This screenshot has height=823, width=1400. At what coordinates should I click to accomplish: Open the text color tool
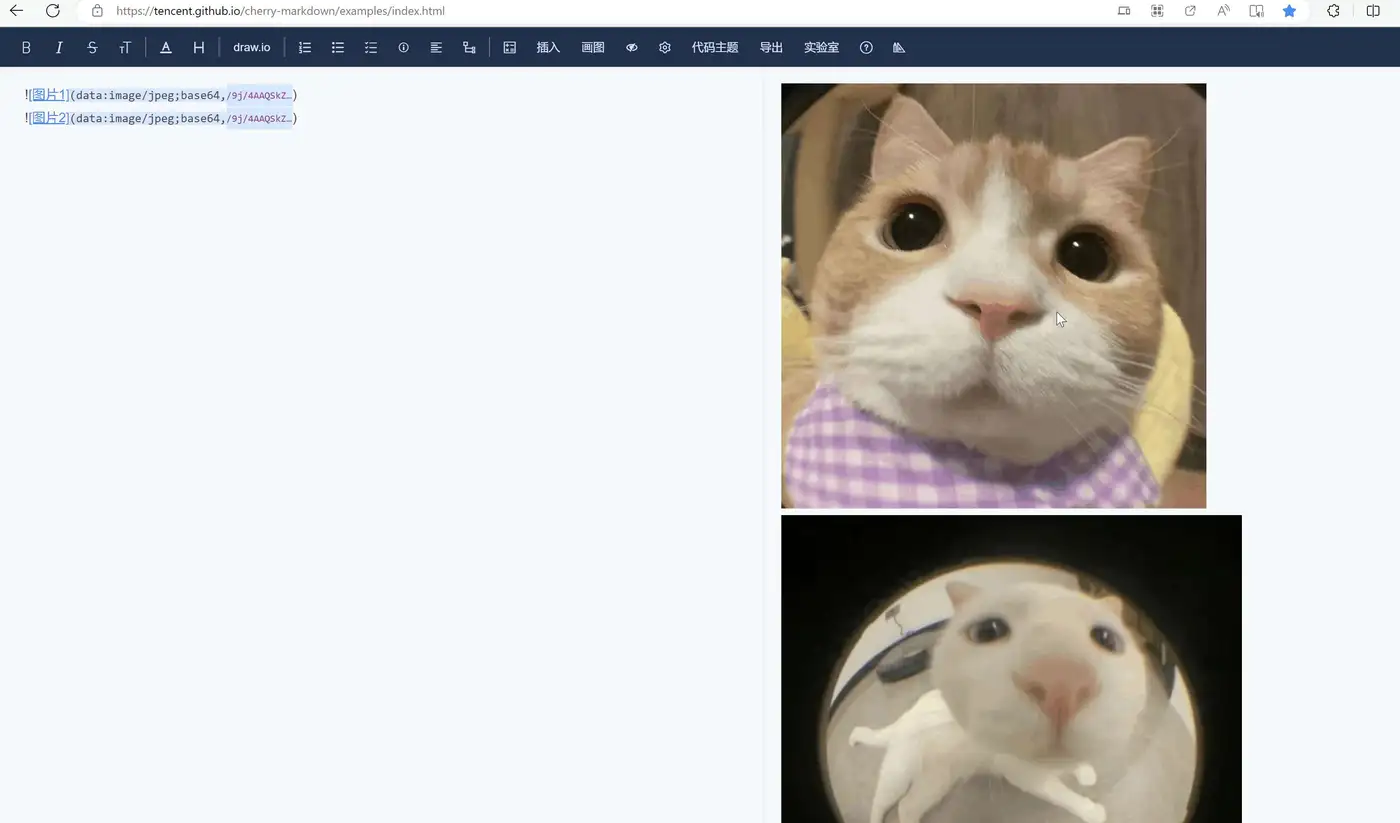click(x=166, y=48)
